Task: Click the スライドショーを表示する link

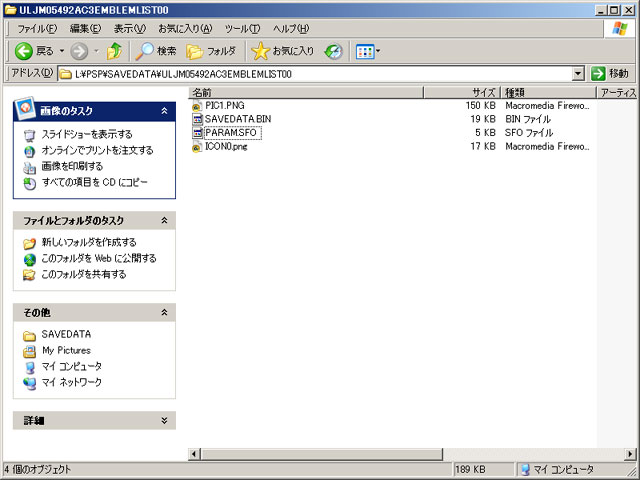Action: tap(86, 134)
